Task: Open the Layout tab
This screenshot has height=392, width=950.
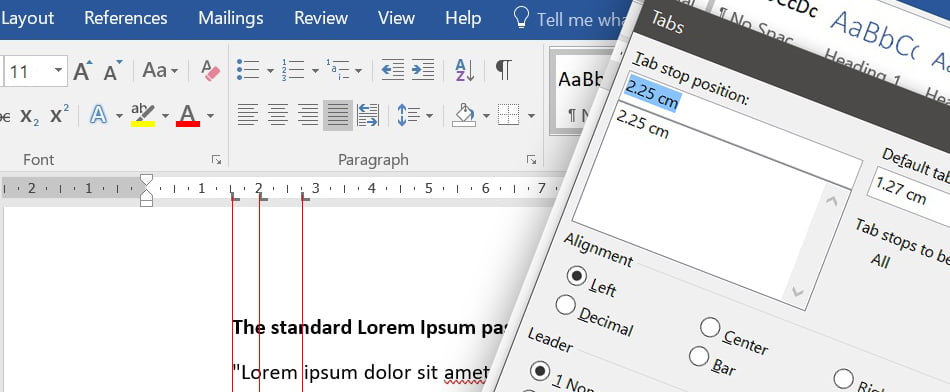Action: click(27, 18)
